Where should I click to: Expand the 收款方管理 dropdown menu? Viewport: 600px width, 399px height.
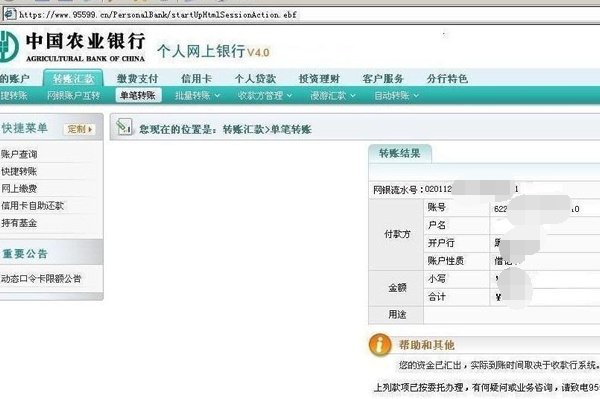tap(265, 95)
